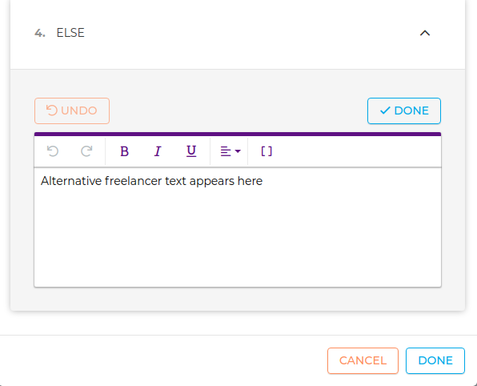Place cursor in 'Alternative freelancer text' line
The image size is (477, 386).
pyautogui.click(x=151, y=181)
